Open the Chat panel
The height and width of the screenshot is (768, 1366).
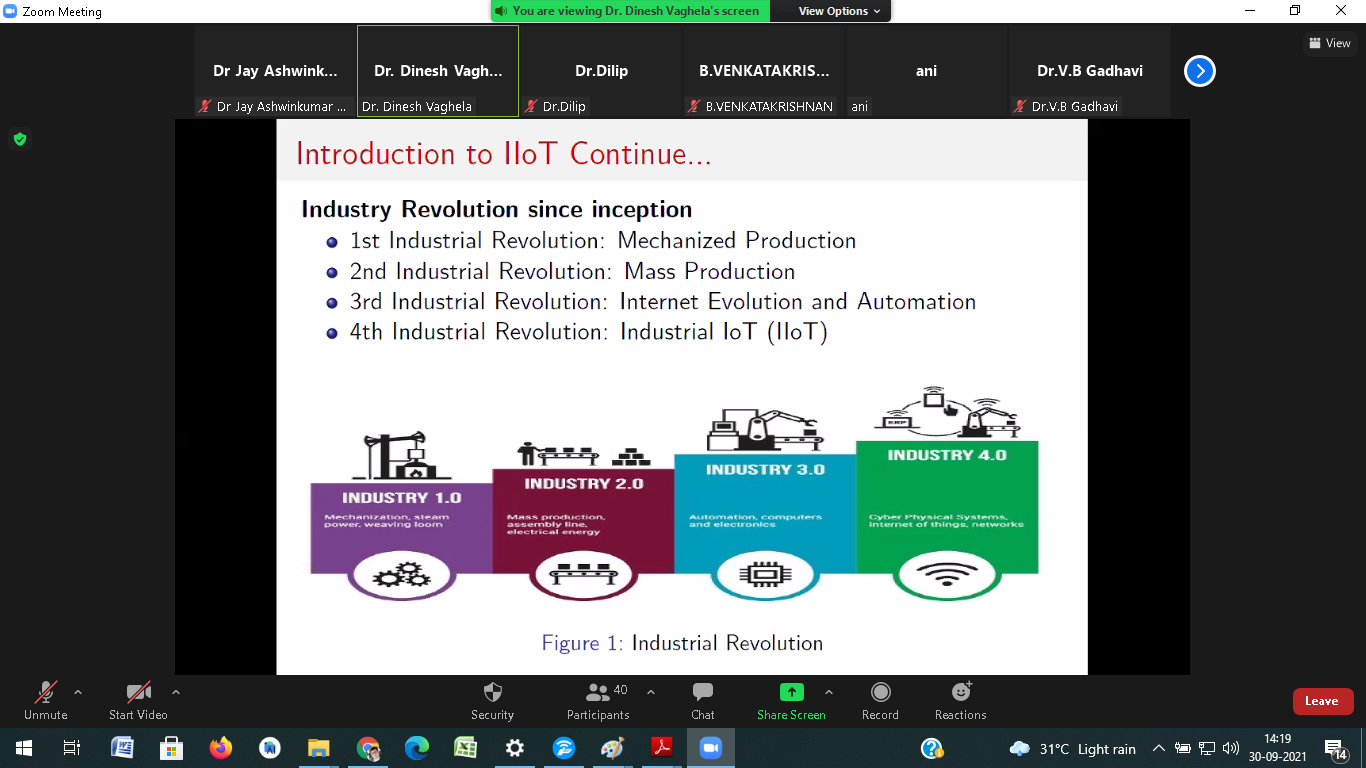(x=703, y=700)
